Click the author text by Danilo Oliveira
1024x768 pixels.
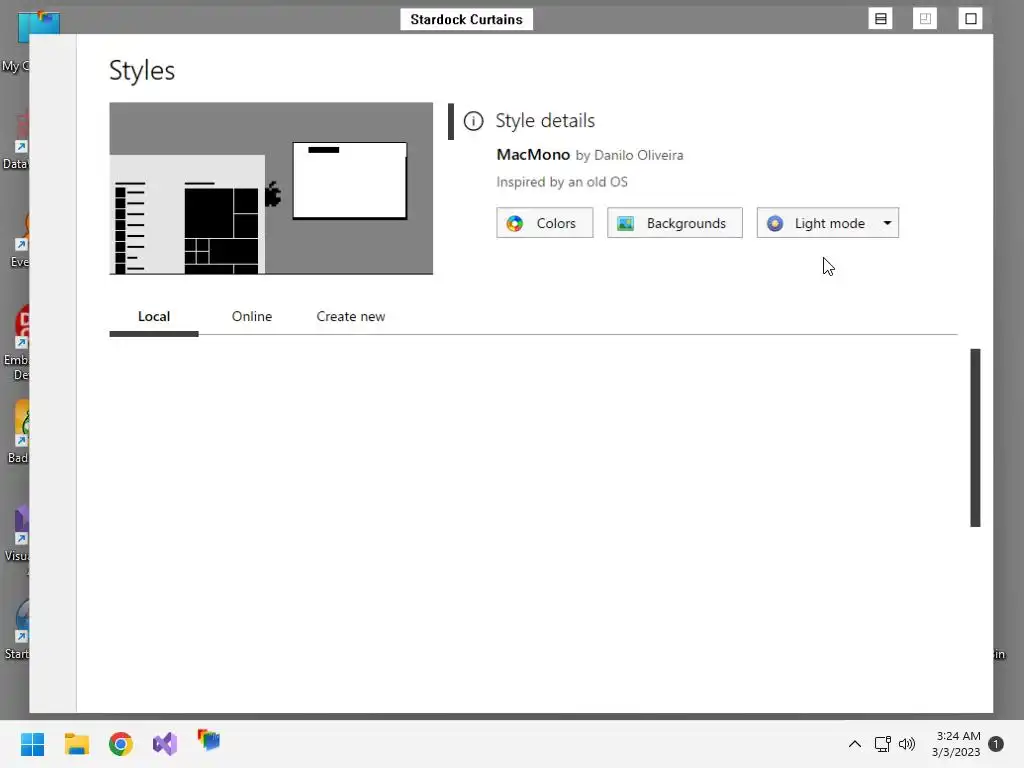tap(630, 155)
